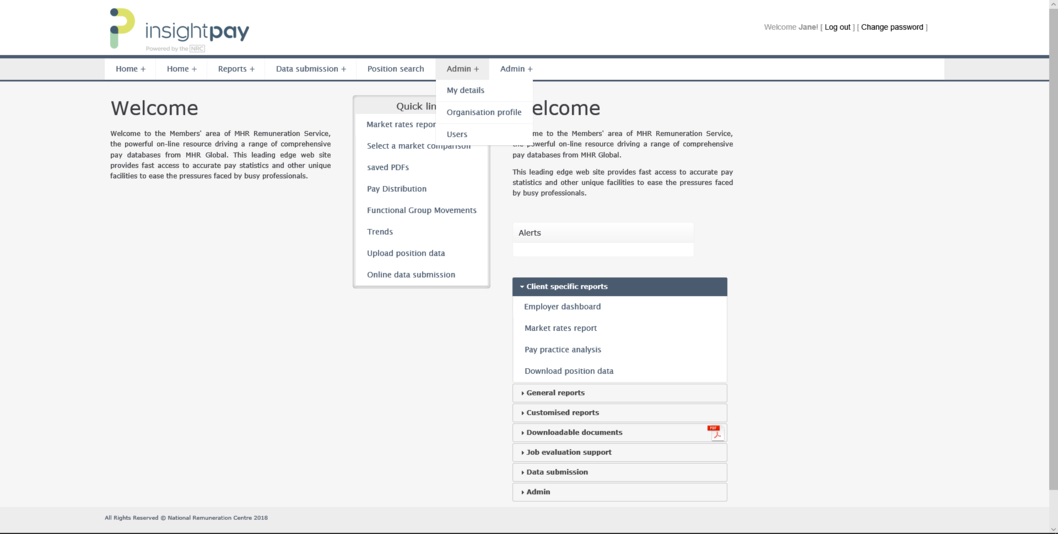
Task: Open the Reports menu in navigation bar
Action: click(236, 69)
